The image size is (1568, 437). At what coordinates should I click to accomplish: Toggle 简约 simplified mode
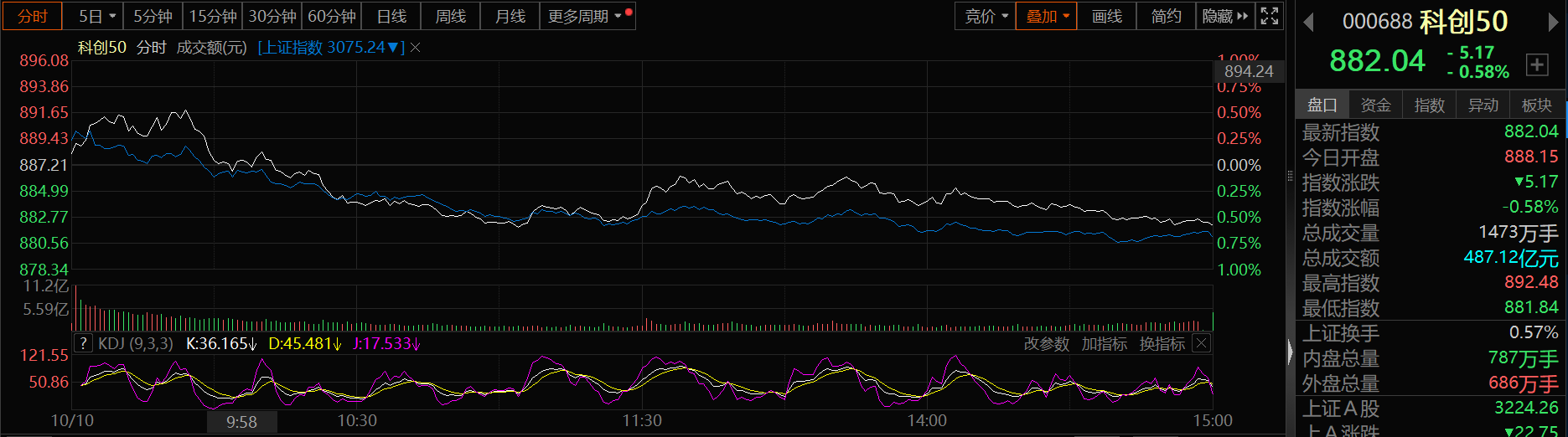pyautogui.click(x=1166, y=16)
